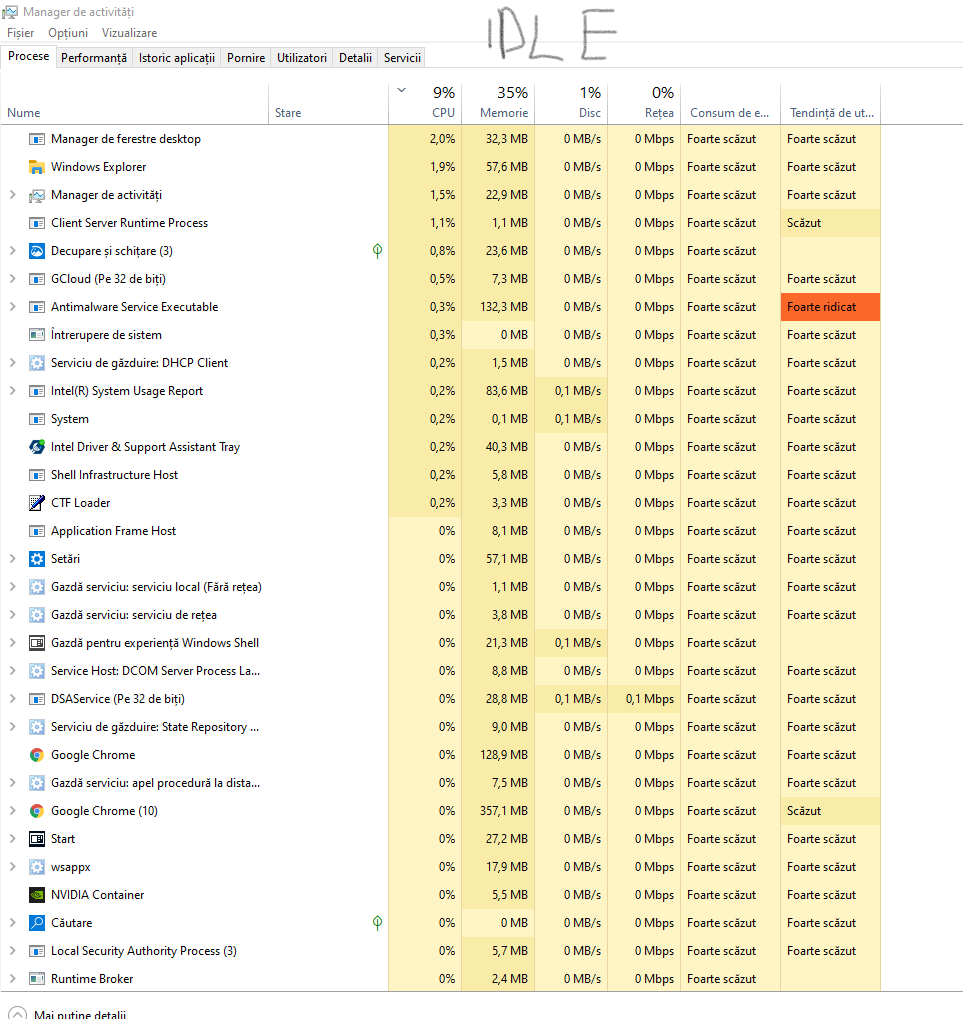Click the GCloud process icon
963x1019 pixels.
click(x=37, y=279)
